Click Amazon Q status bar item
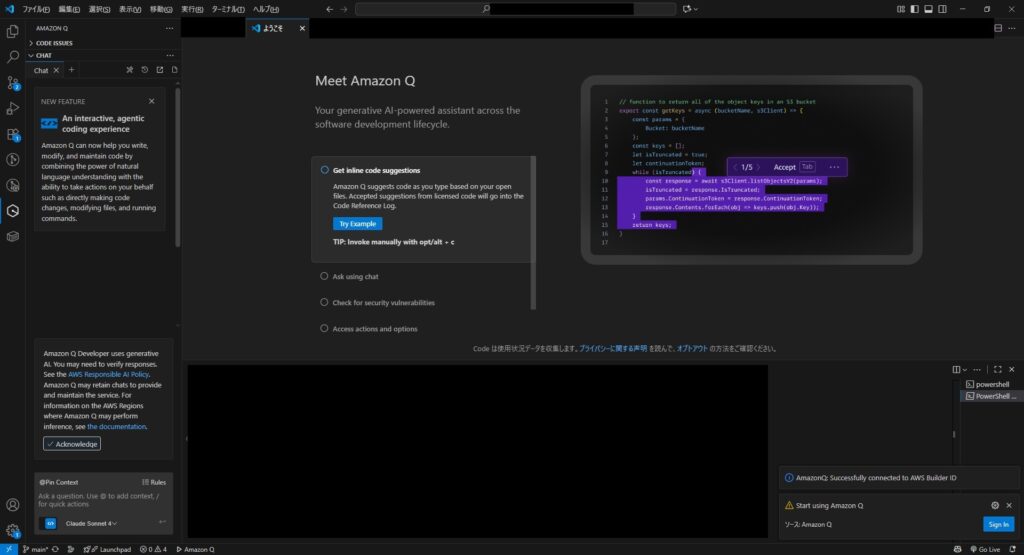This screenshot has height=555, width=1024. (196, 549)
